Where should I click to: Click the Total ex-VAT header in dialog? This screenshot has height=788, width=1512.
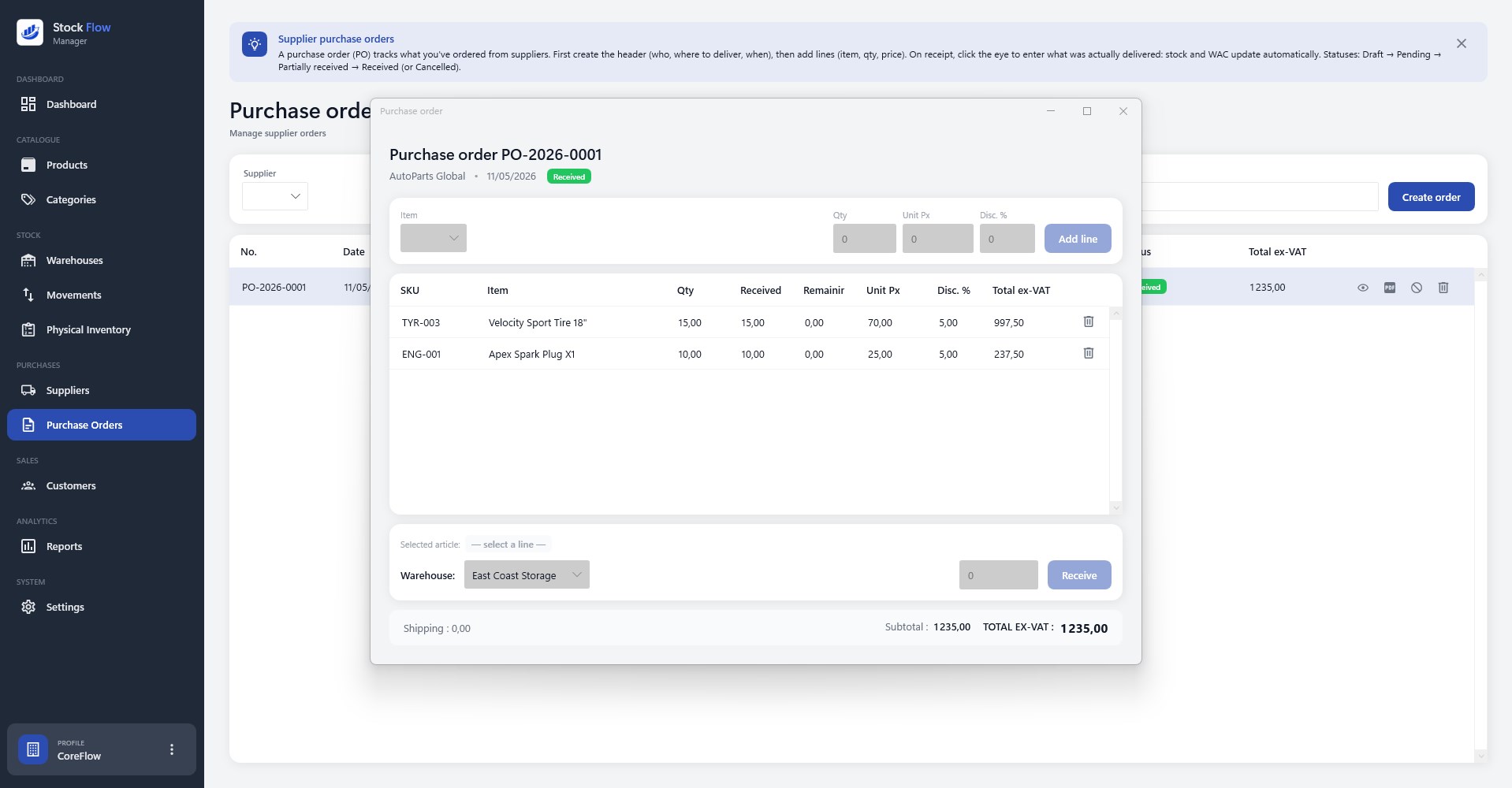pos(1021,290)
